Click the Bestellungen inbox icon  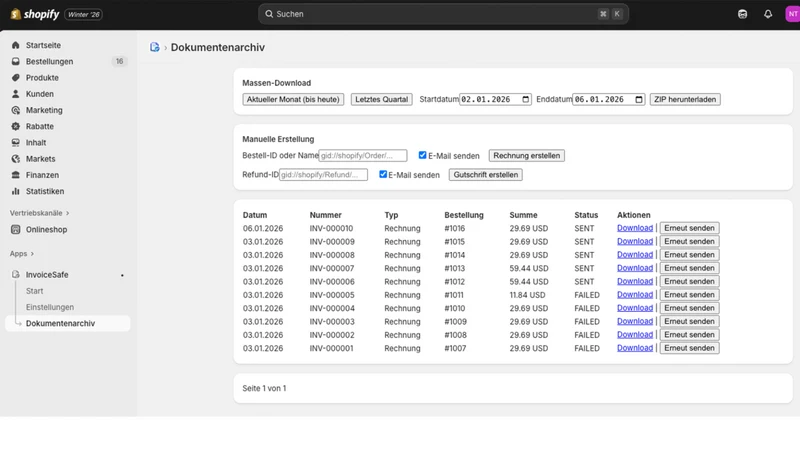16,61
